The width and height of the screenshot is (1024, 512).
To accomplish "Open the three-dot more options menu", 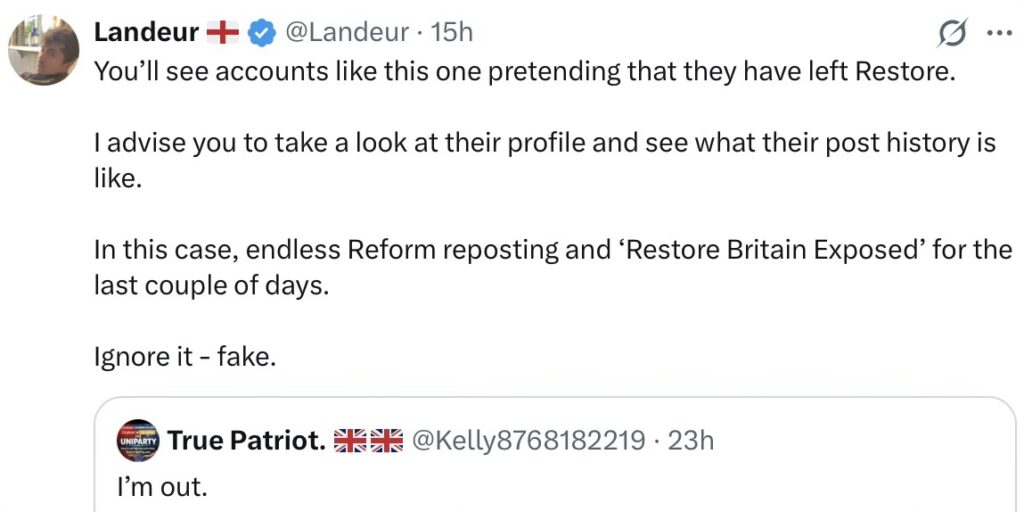I will pyautogui.click(x=999, y=33).
